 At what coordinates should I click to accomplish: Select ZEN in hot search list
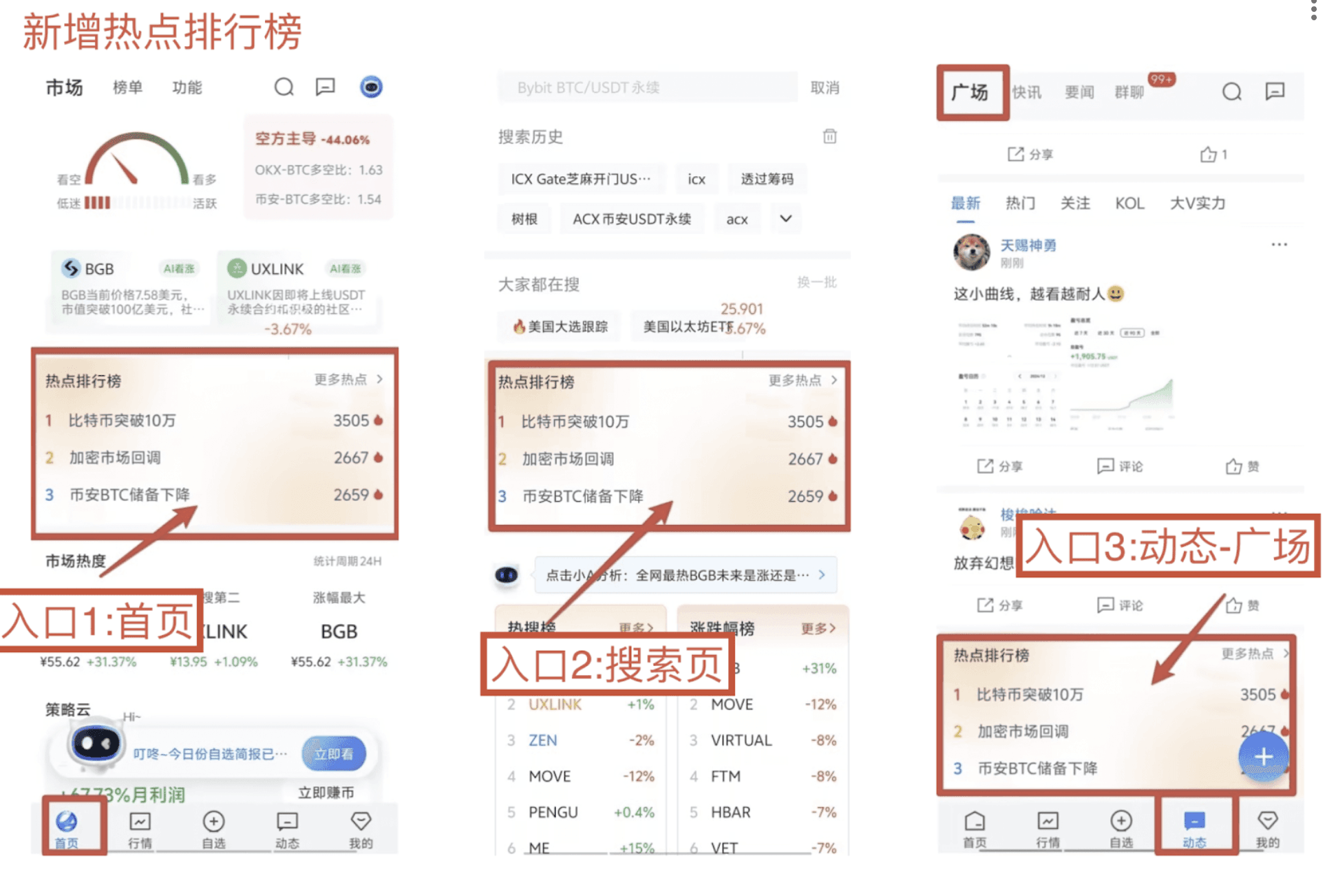(x=542, y=740)
